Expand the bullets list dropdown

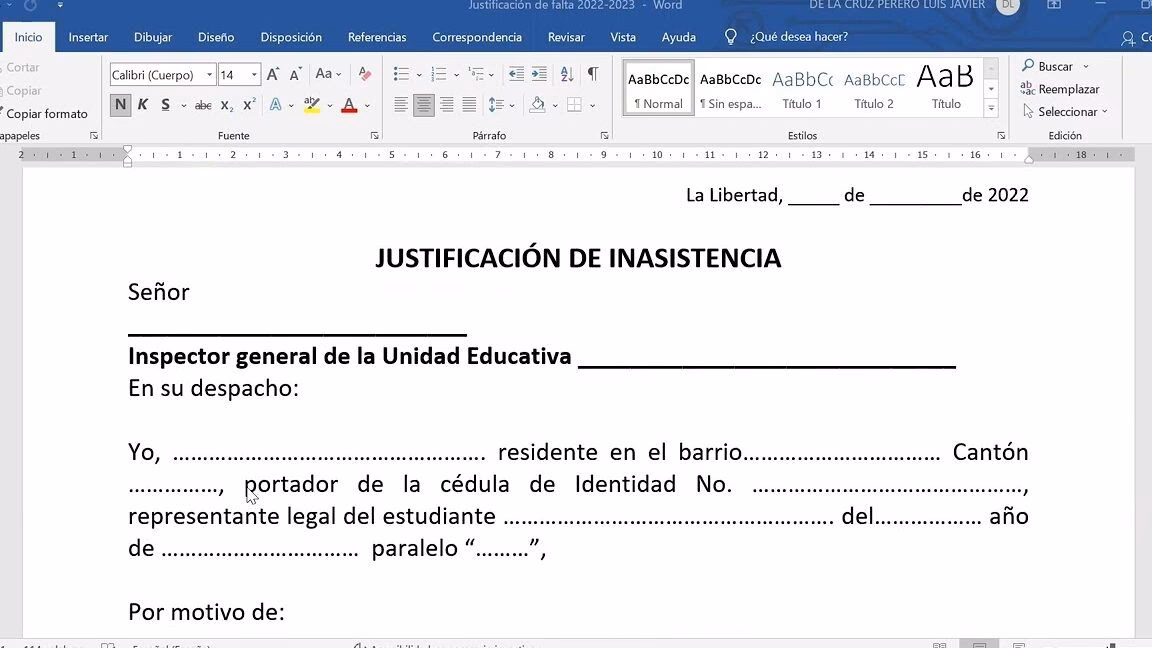click(419, 74)
